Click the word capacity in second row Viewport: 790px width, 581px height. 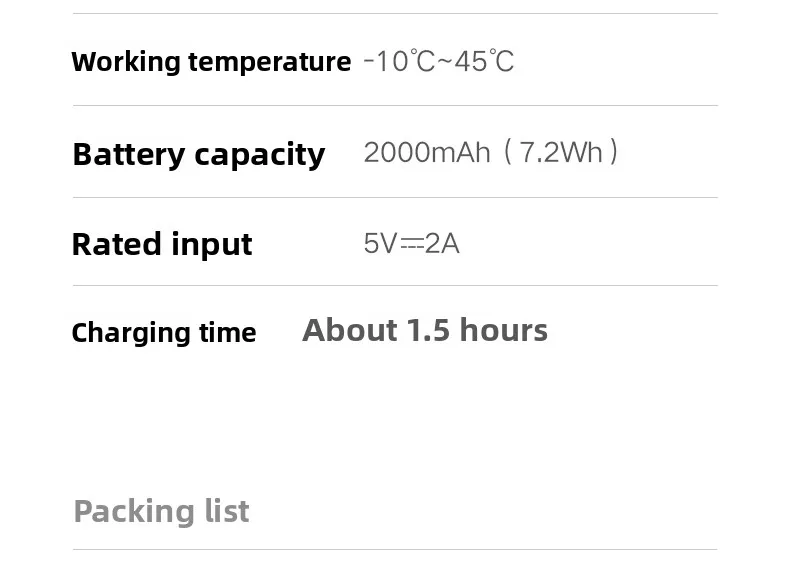pos(259,156)
